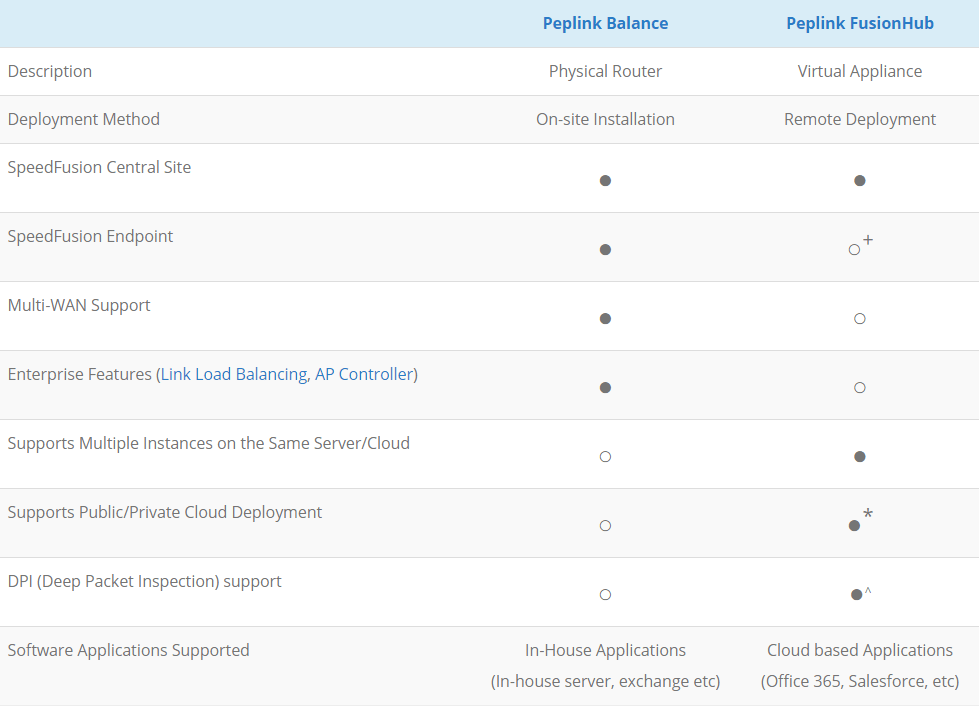
Task: Click FusionHub filled dot for SpeedFusion Central Site
Action: [x=860, y=181]
